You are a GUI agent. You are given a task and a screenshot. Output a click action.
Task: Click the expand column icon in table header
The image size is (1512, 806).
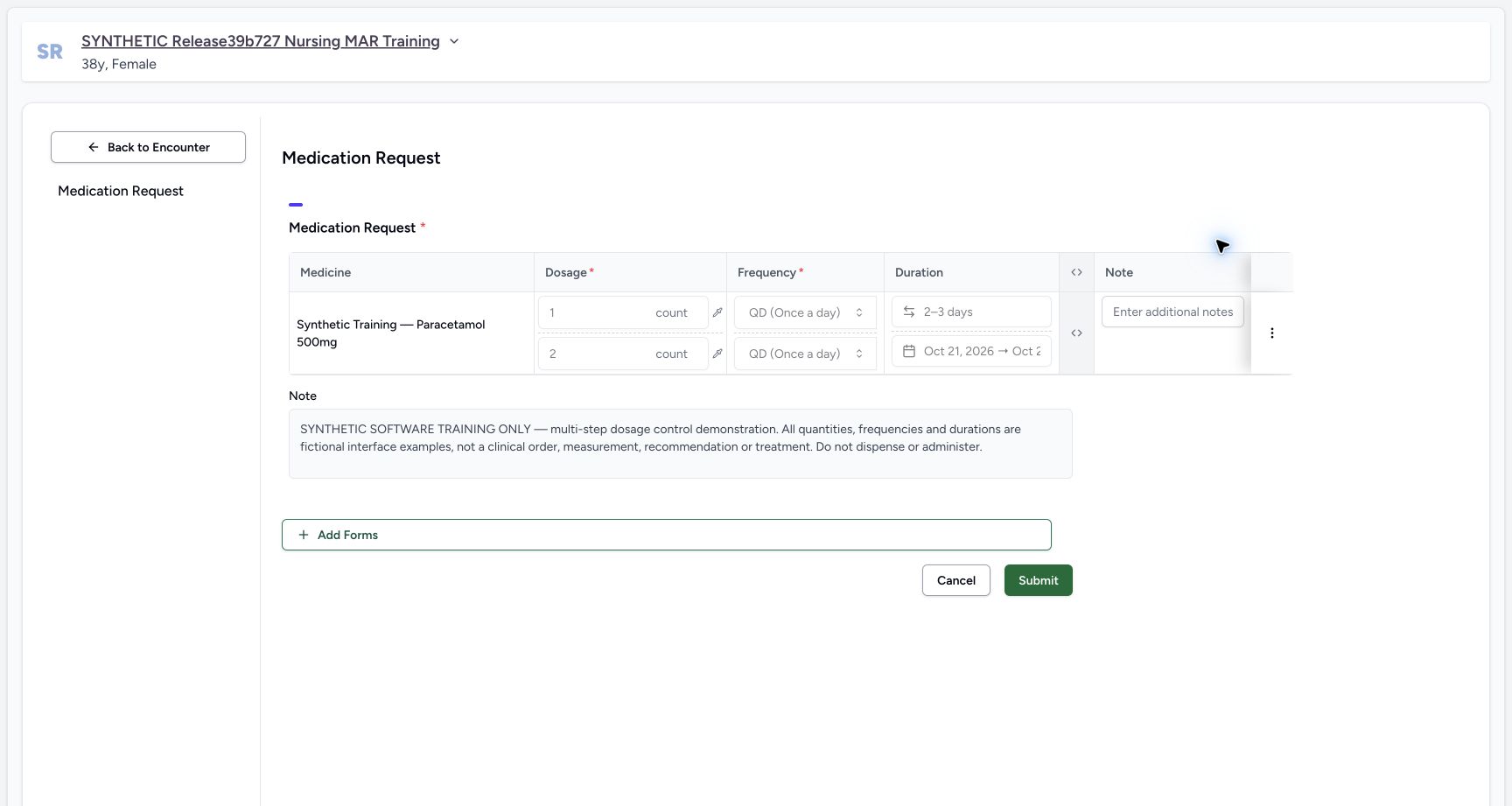[x=1076, y=272]
